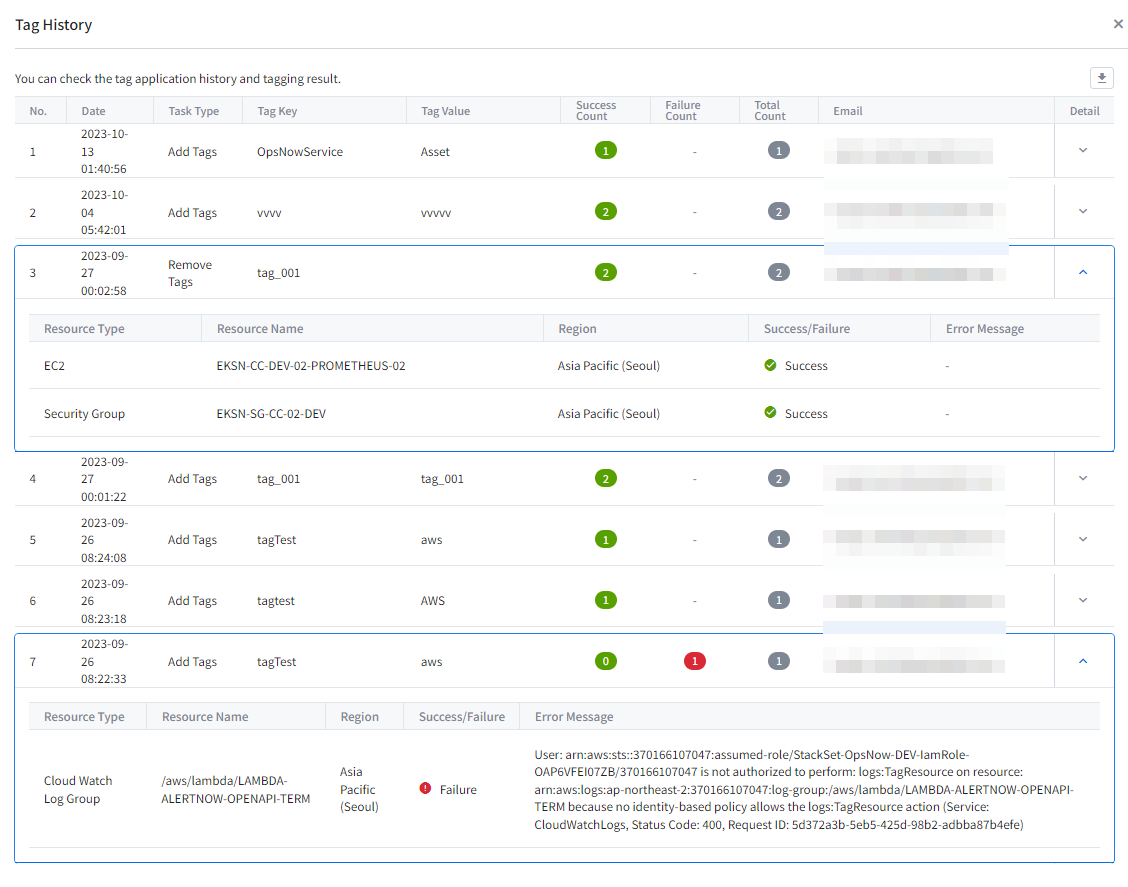Expand row 6 tagtest AWS details
The height and width of the screenshot is (887, 1128).
coord(1083,600)
